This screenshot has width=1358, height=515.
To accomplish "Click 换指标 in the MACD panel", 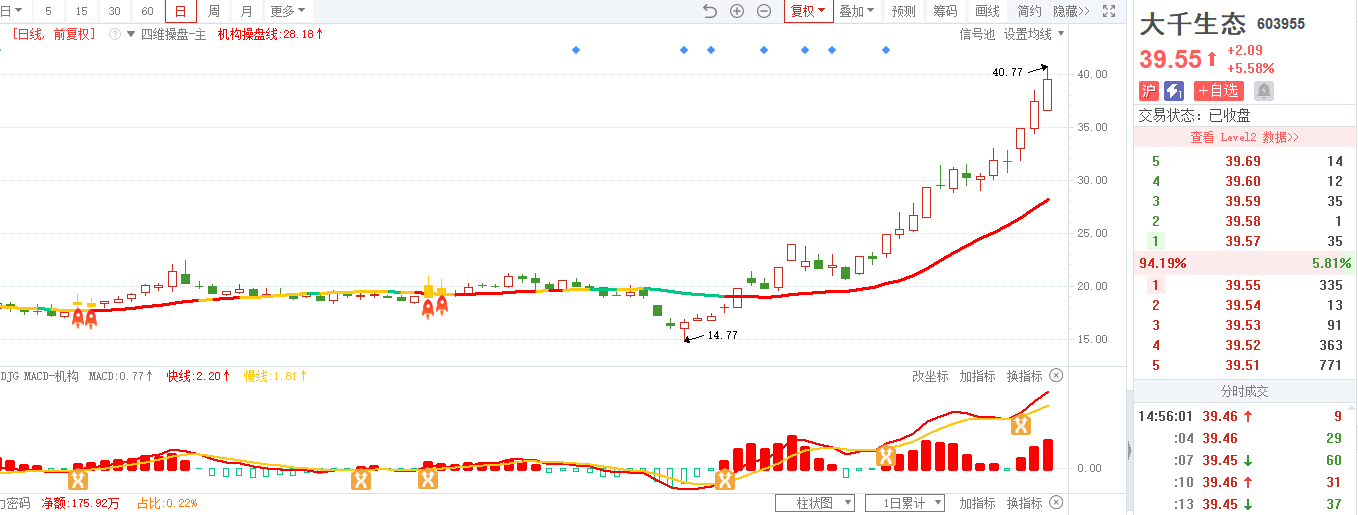I will pos(1024,376).
